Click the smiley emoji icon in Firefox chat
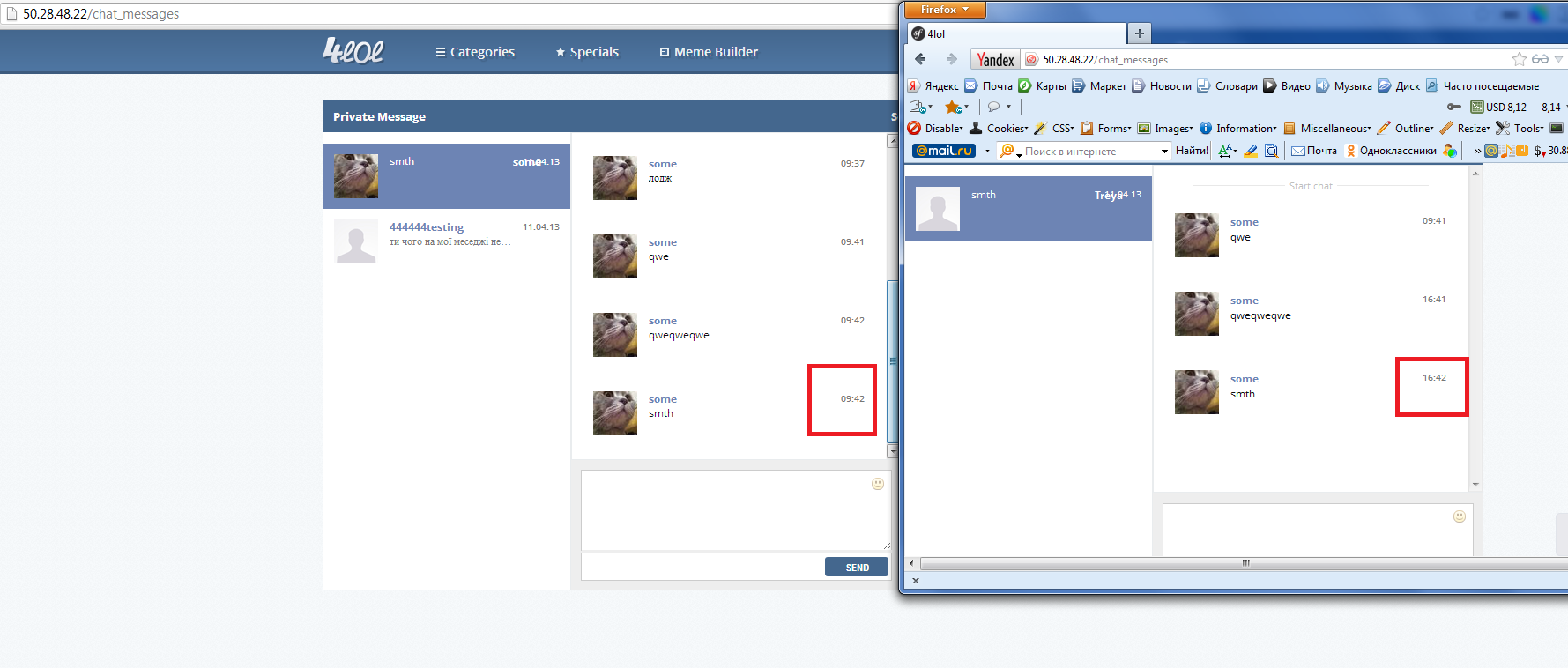The height and width of the screenshot is (668, 1568). (1460, 516)
